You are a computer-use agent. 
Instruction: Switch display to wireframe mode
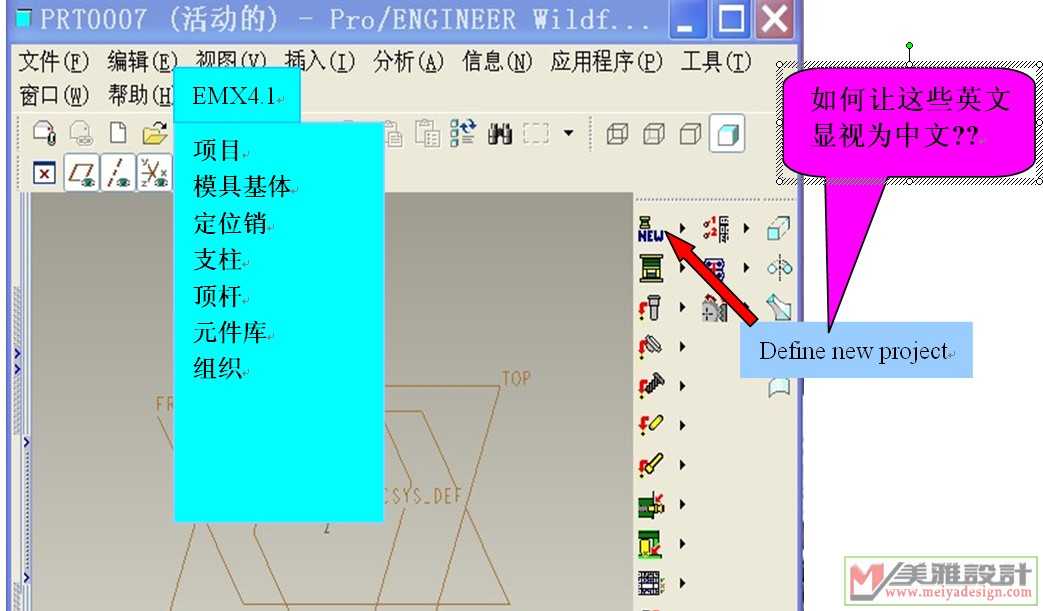click(x=617, y=134)
